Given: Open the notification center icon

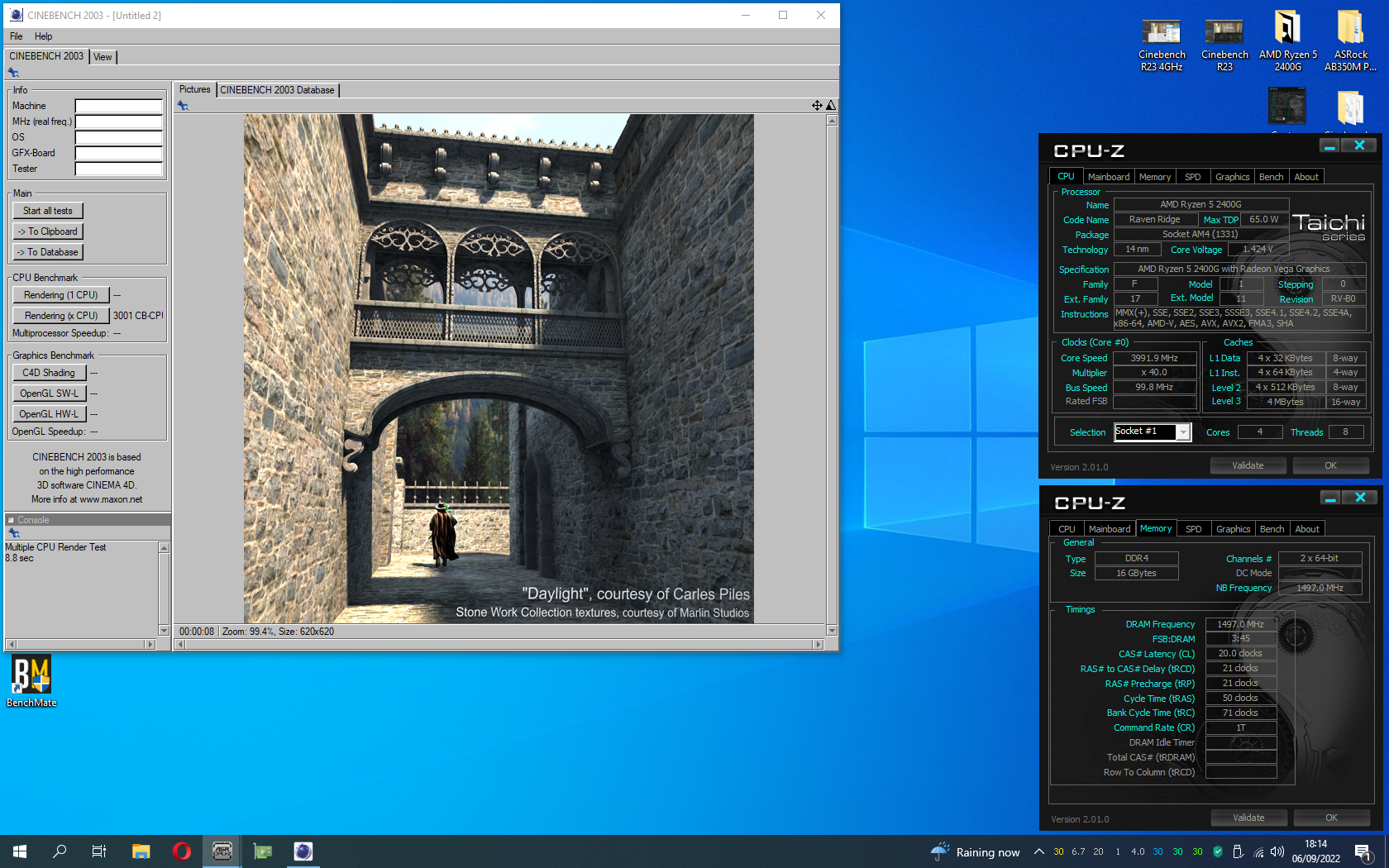Looking at the screenshot, I should pyautogui.click(x=1363, y=851).
